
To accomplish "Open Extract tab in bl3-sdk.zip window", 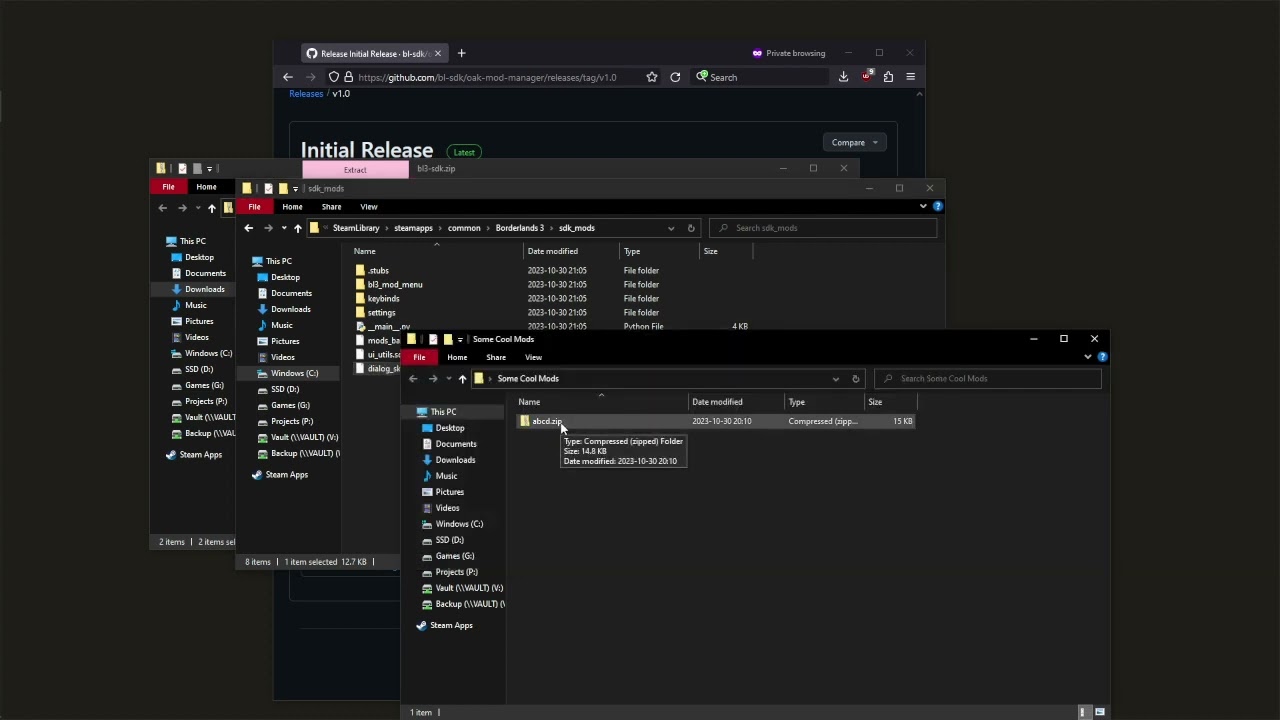I will point(355,170).
